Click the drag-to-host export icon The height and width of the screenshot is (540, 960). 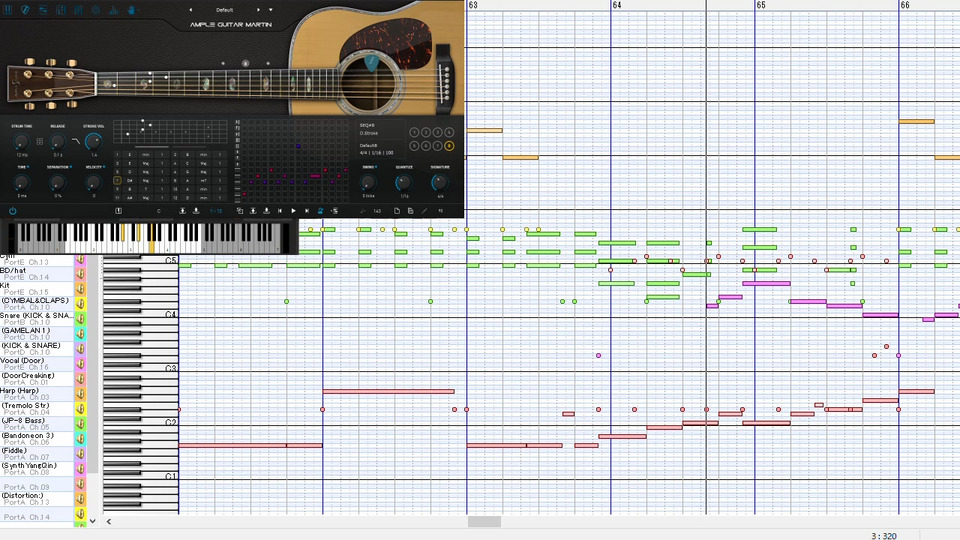[334, 211]
